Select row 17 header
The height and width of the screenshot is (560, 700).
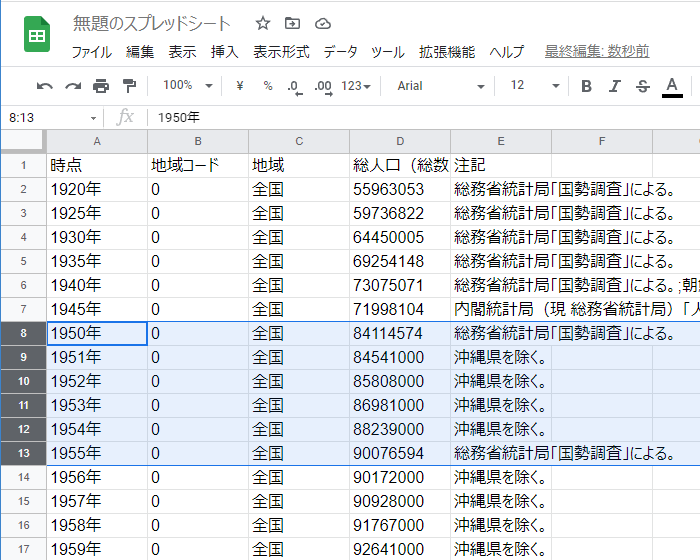23,549
